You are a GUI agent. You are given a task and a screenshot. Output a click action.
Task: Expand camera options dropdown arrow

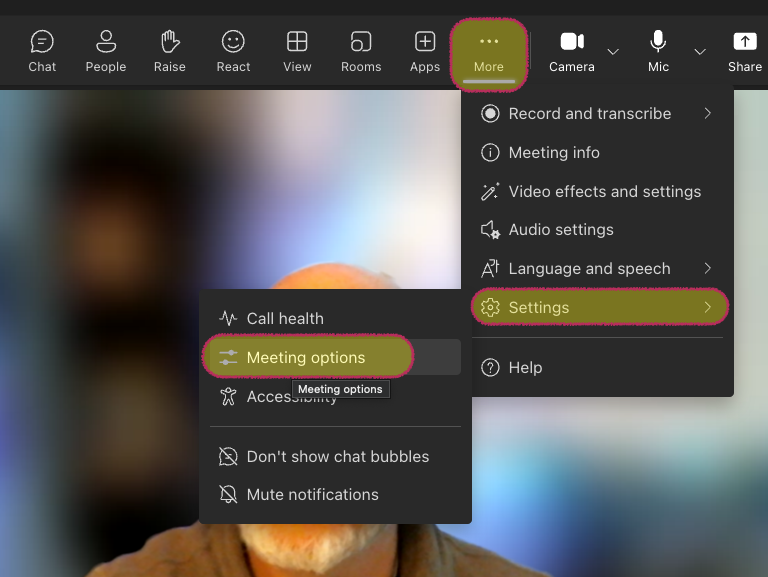coord(613,52)
